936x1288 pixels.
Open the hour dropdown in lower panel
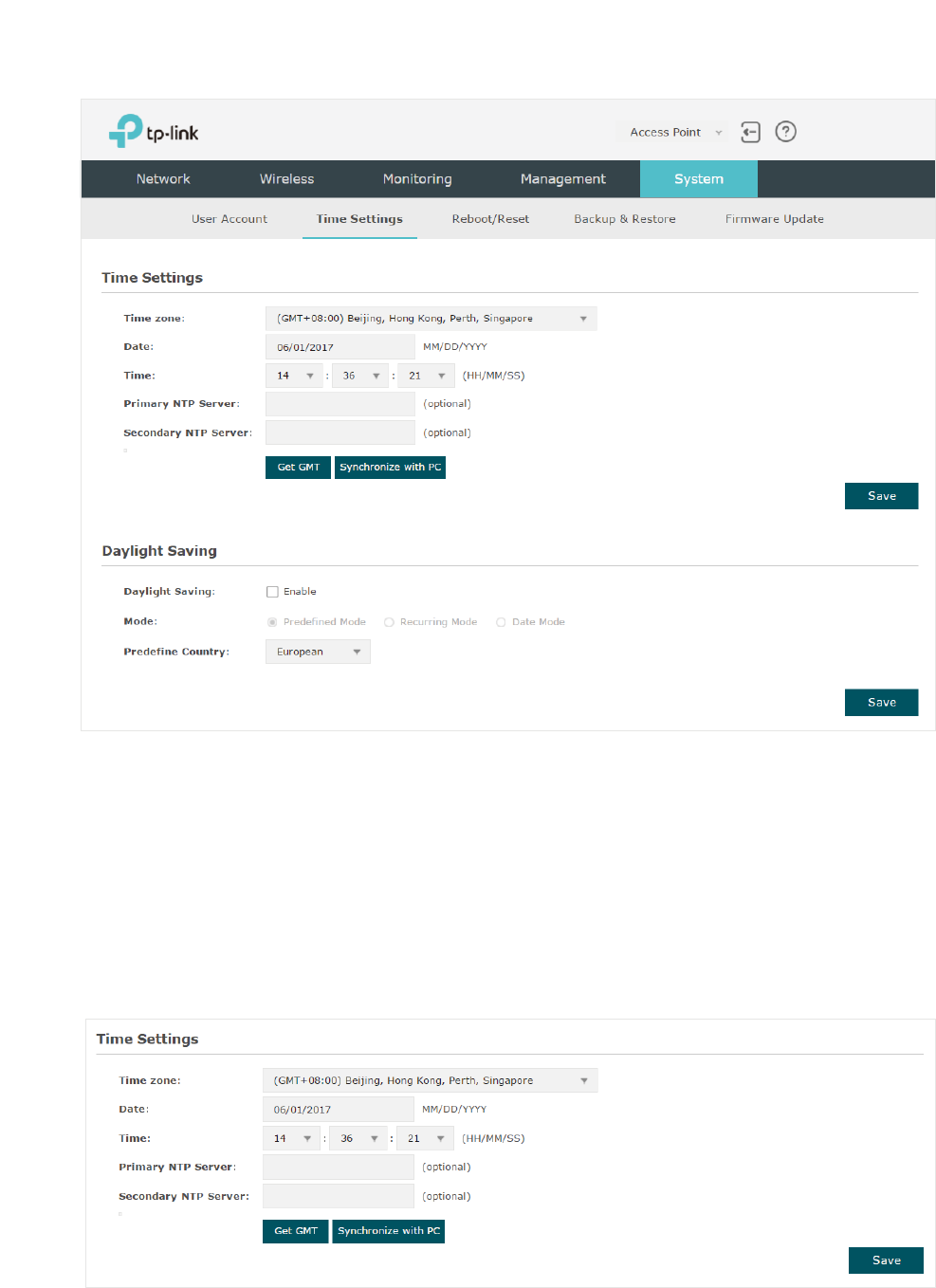[x=291, y=1138]
